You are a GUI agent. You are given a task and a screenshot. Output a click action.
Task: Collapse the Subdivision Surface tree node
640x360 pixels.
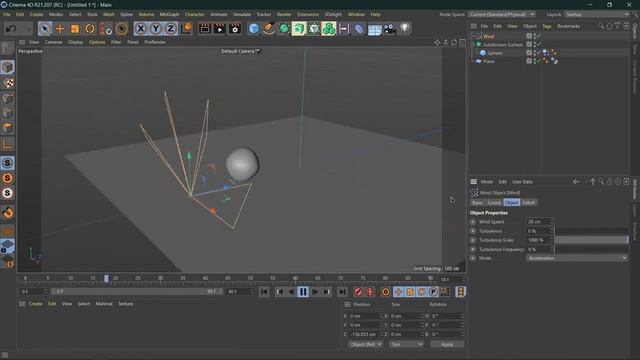[473, 44]
